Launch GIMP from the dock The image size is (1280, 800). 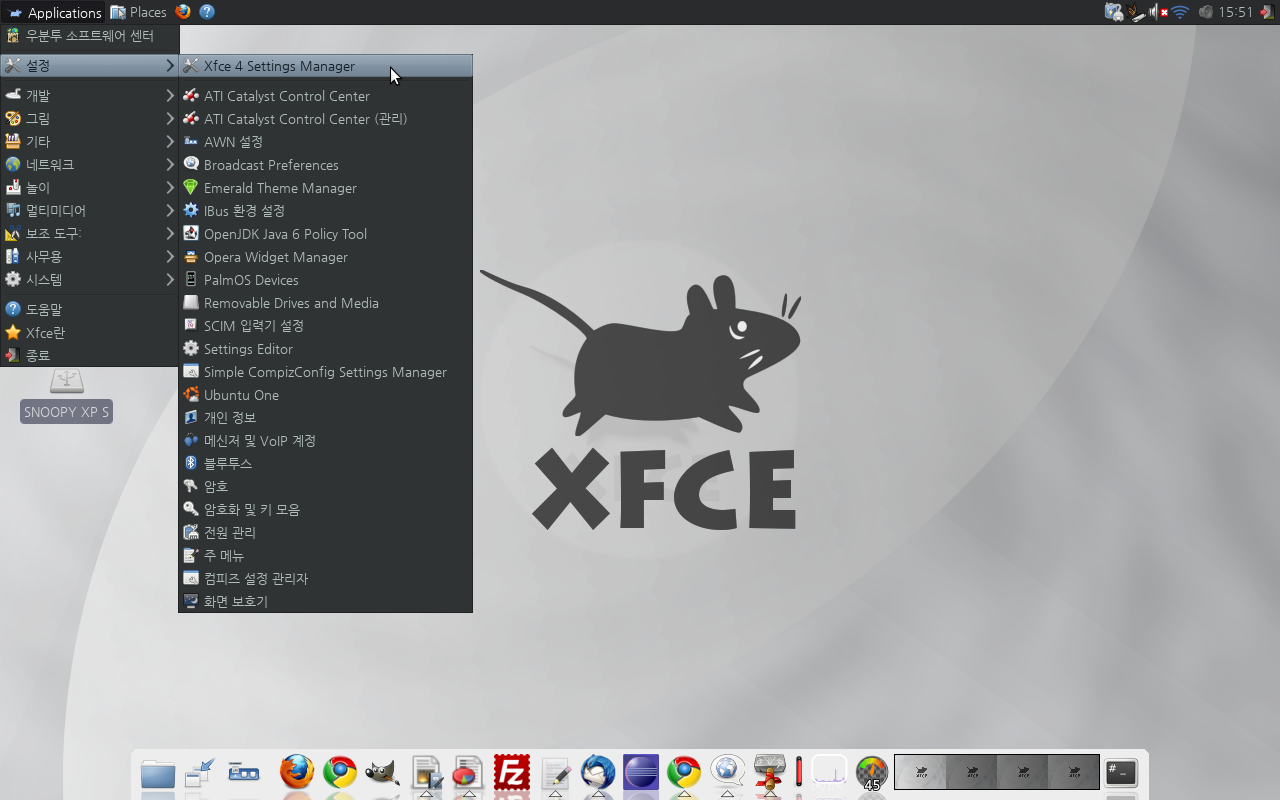[x=383, y=772]
